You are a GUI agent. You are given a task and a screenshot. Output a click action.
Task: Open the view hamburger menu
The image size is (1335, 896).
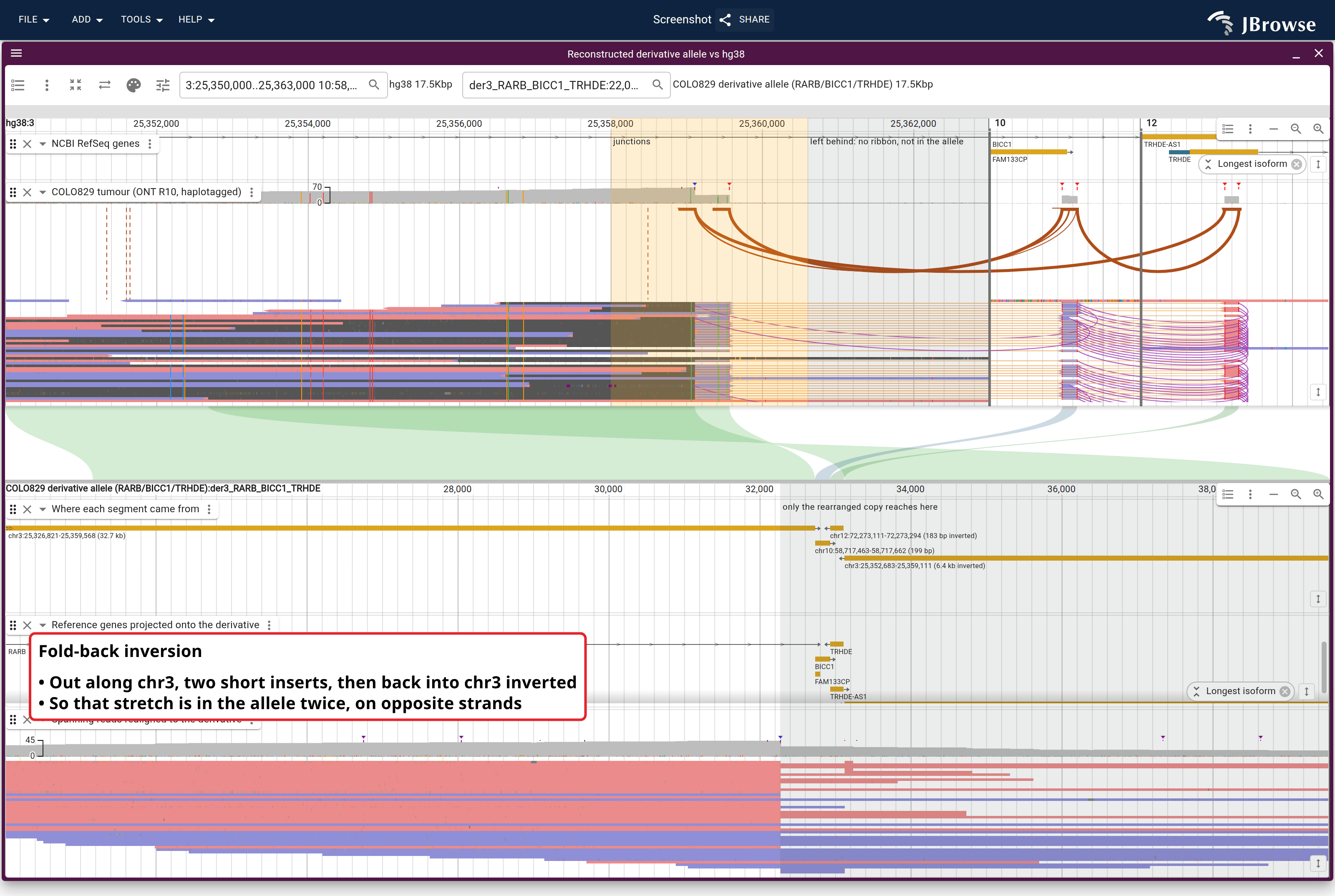(x=17, y=53)
